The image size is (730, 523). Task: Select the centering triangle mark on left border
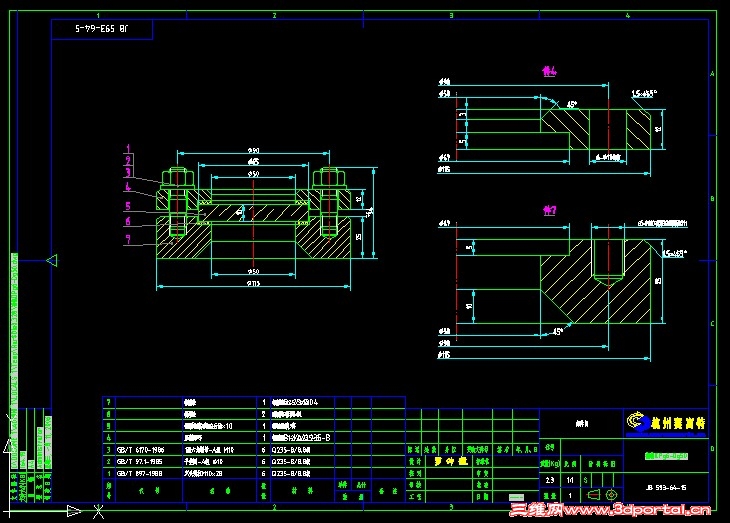(52, 260)
